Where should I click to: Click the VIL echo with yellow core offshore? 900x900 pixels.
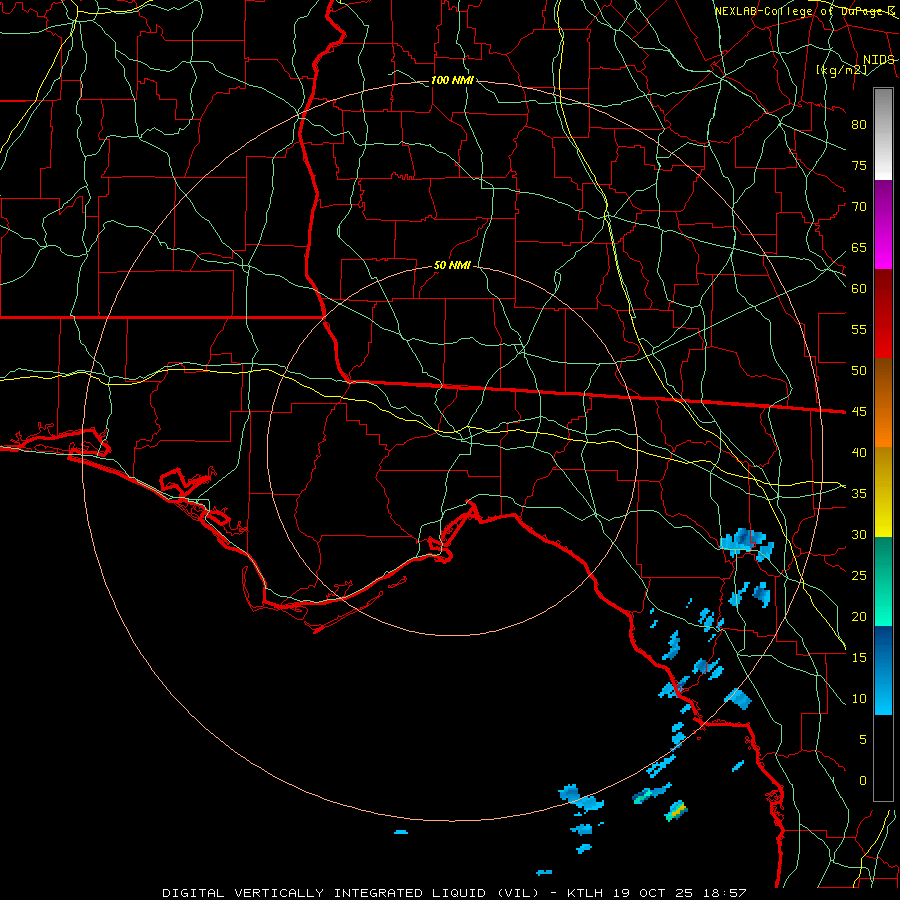[x=676, y=810]
